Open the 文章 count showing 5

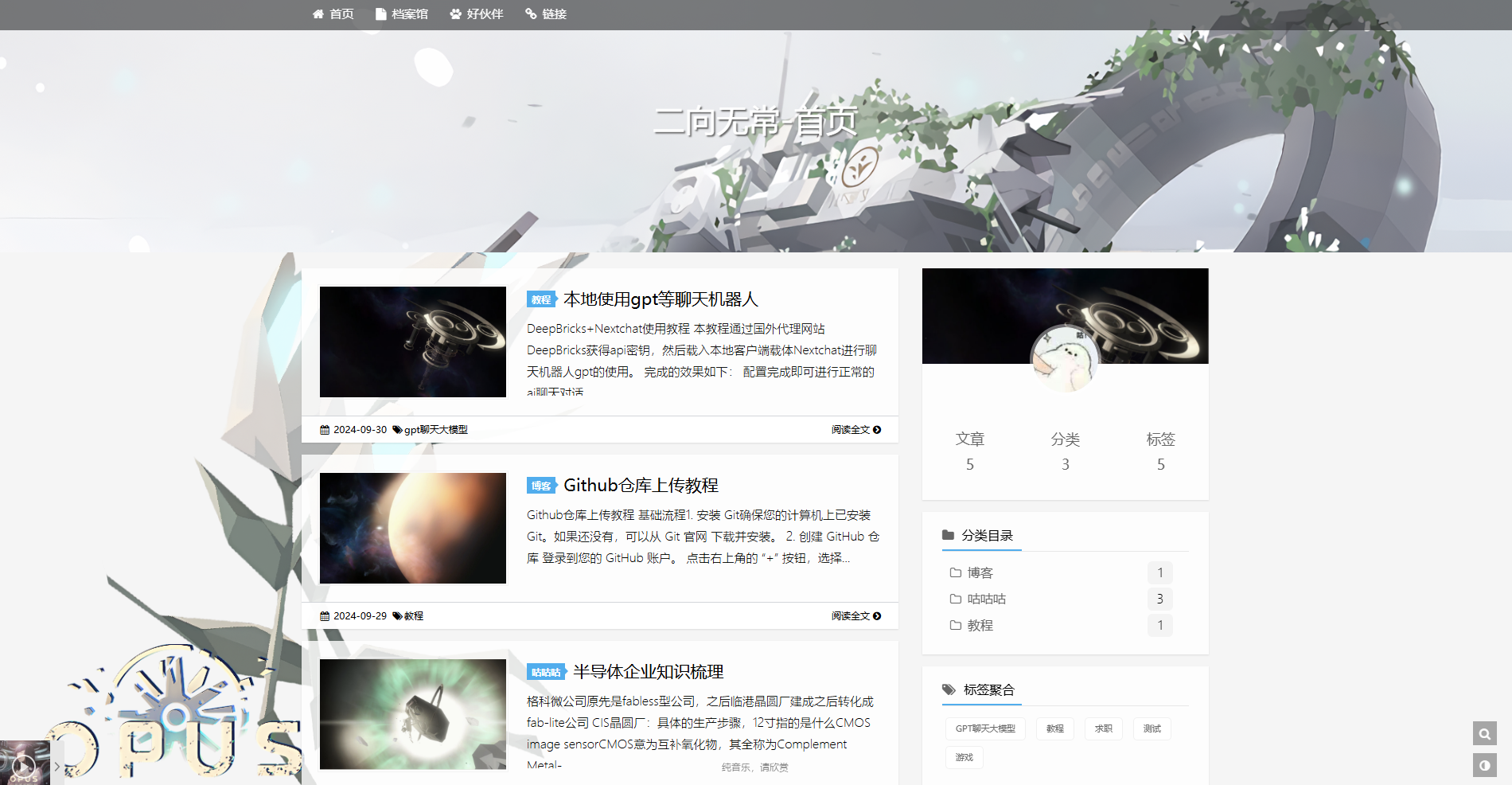click(969, 451)
